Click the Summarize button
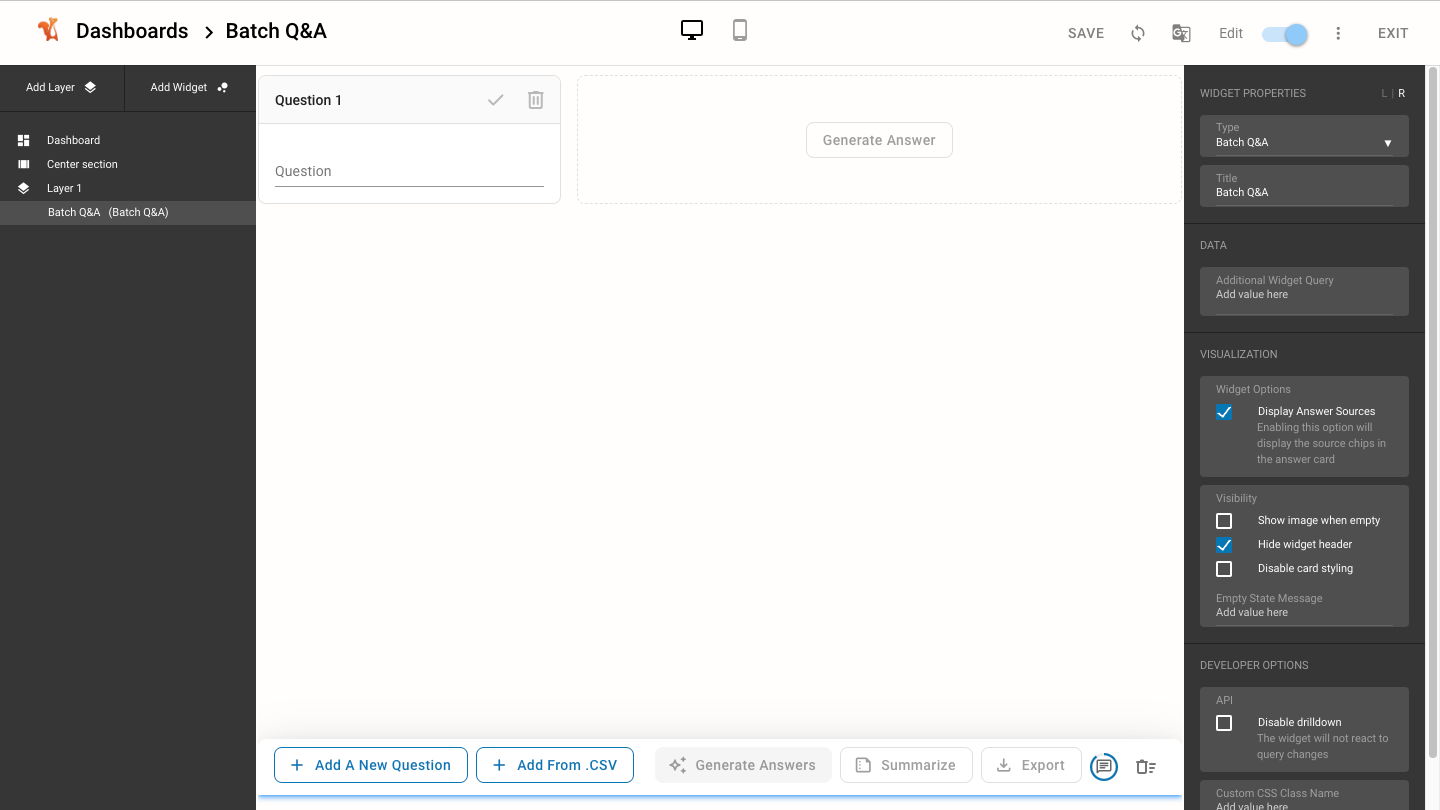 tap(906, 765)
